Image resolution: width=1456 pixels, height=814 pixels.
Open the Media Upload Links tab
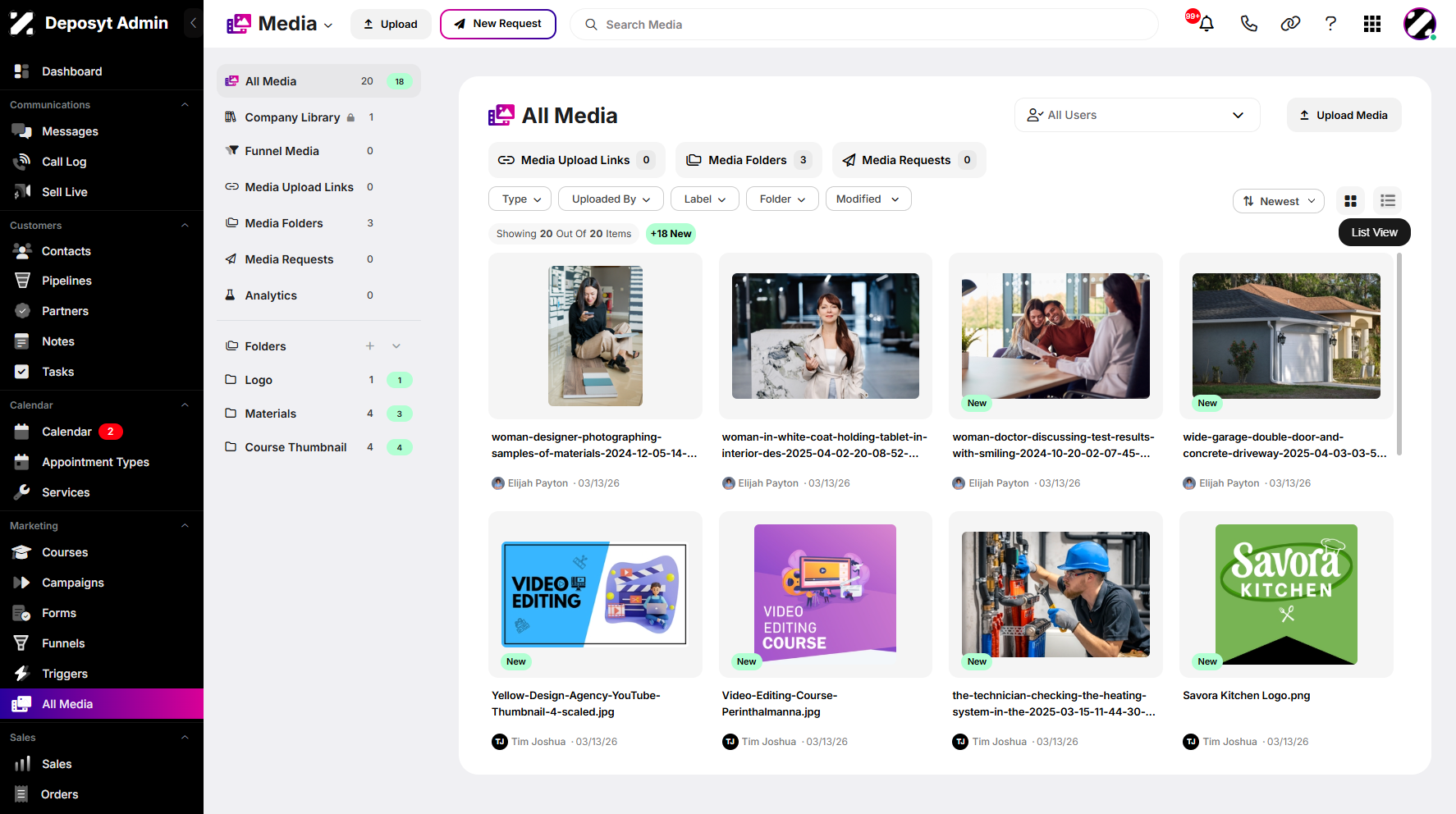[577, 160]
